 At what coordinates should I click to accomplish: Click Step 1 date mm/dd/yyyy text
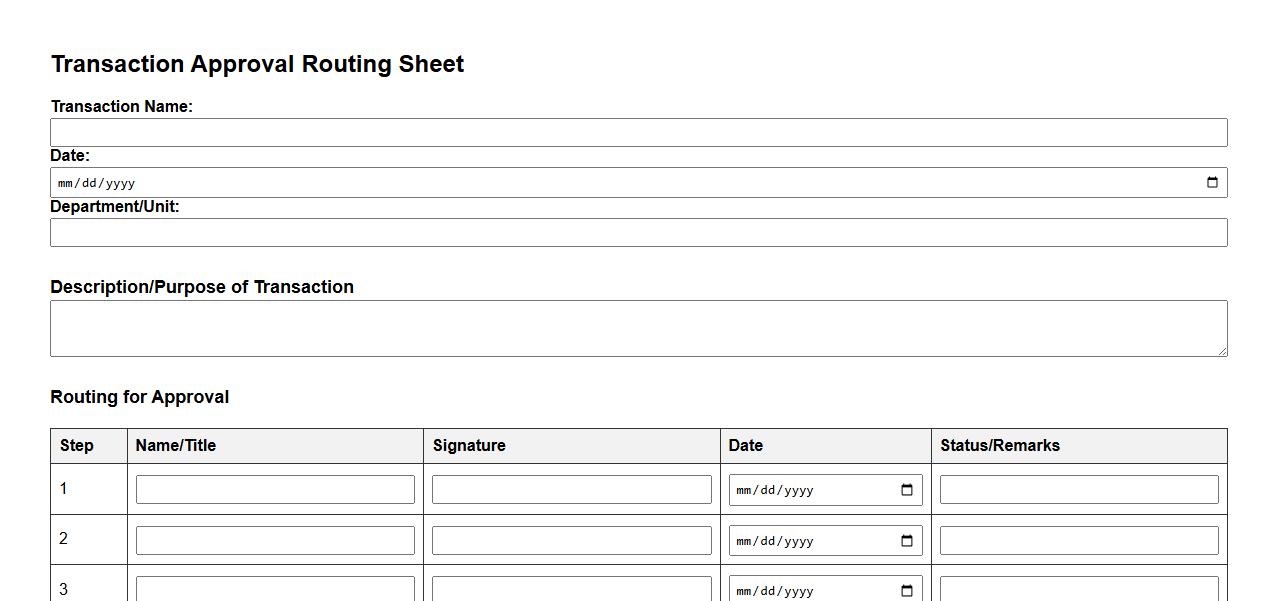pos(775,490)
